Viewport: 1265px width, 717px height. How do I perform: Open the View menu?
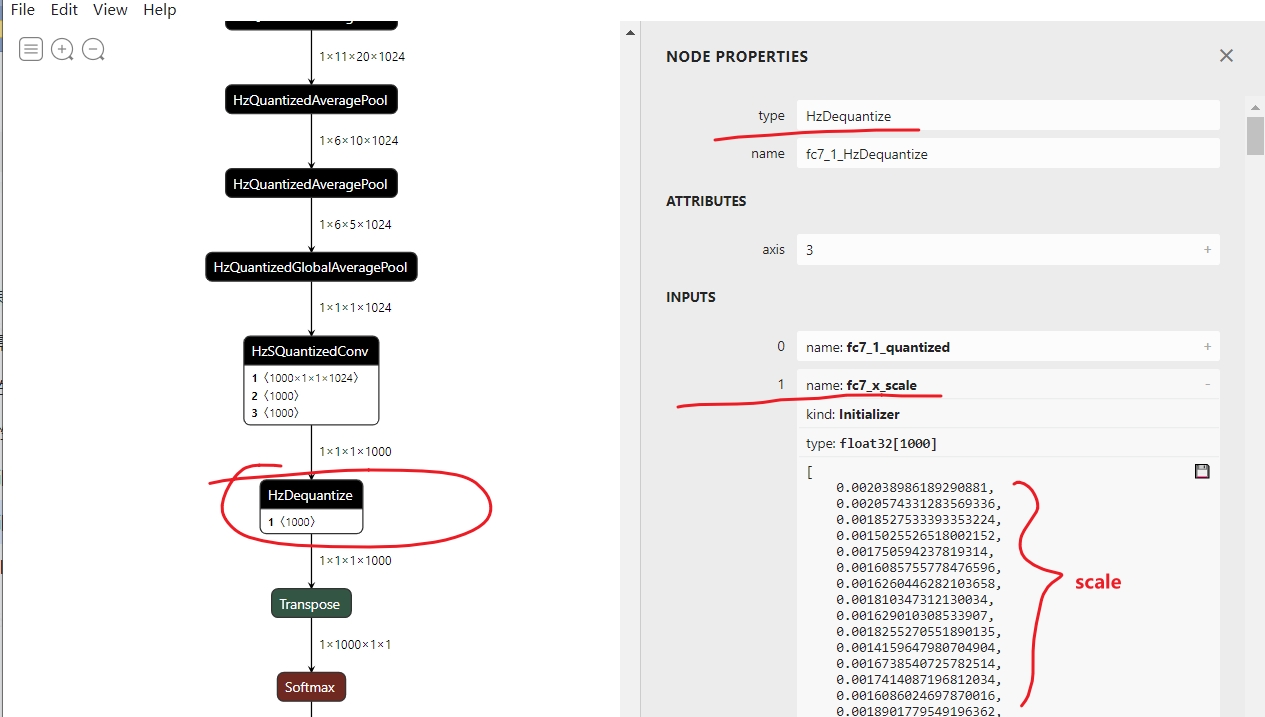pyautogui.click(x=110, y=10)
